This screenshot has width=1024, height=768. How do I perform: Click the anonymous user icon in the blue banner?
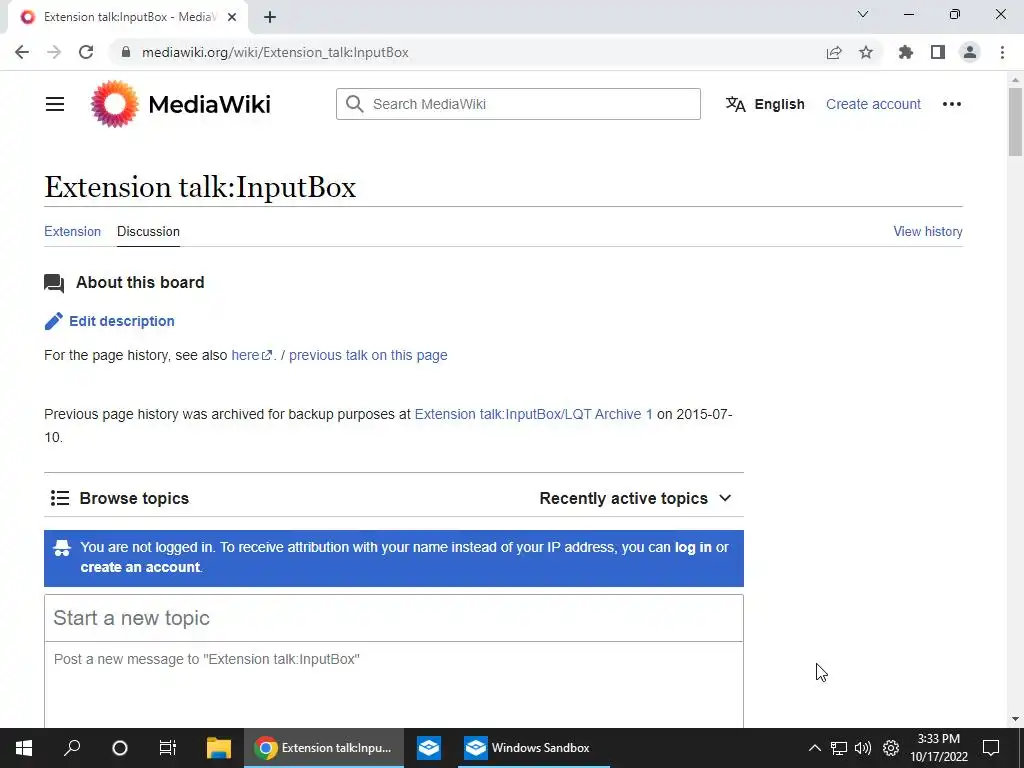(62, 548)
